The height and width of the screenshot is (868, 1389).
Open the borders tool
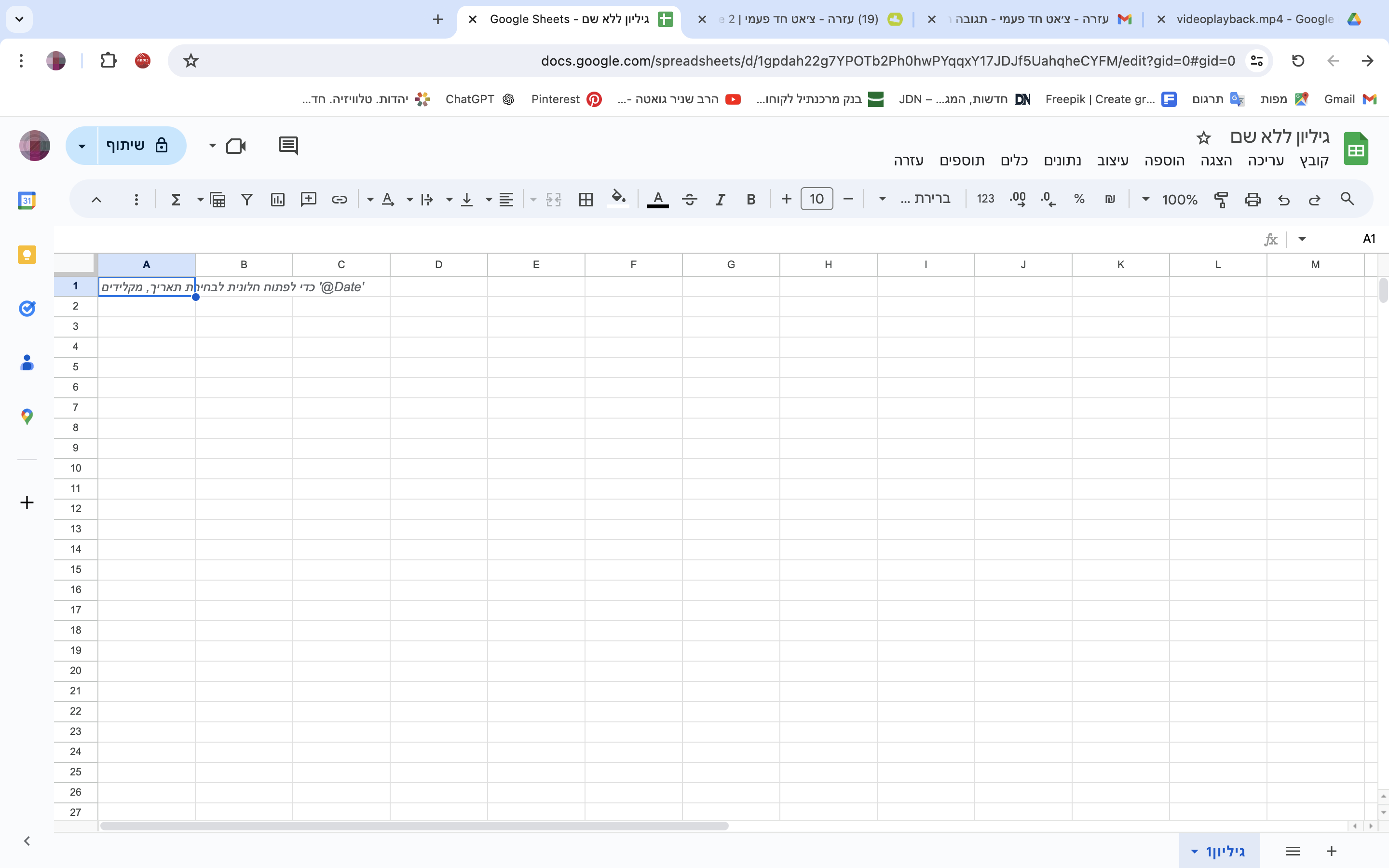[x=586, y=199]
